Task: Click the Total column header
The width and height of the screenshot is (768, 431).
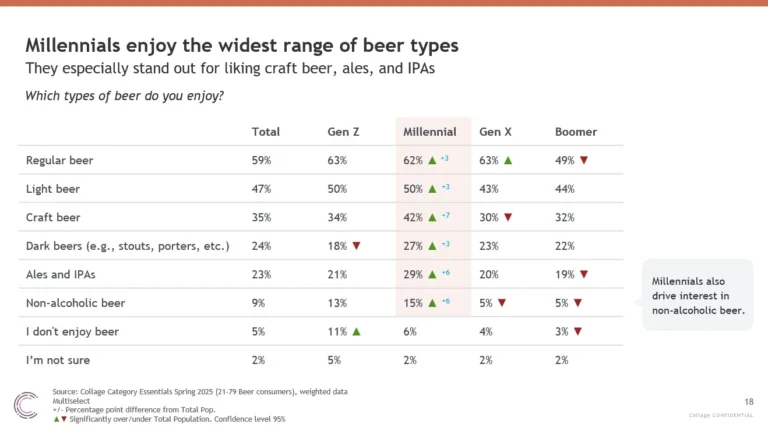Action: pyautogui.click(x=265, y=132)
